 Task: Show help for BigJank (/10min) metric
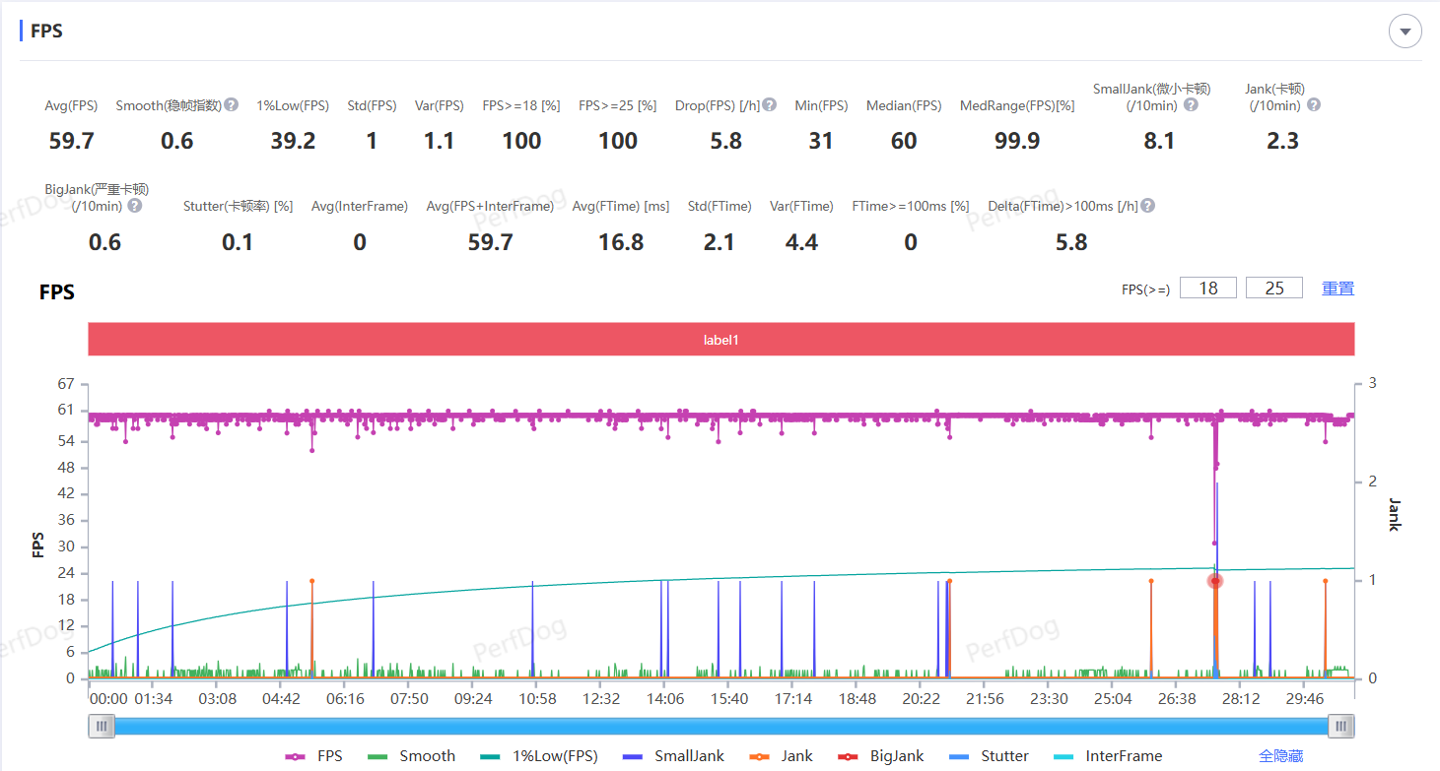click(135, 206)
